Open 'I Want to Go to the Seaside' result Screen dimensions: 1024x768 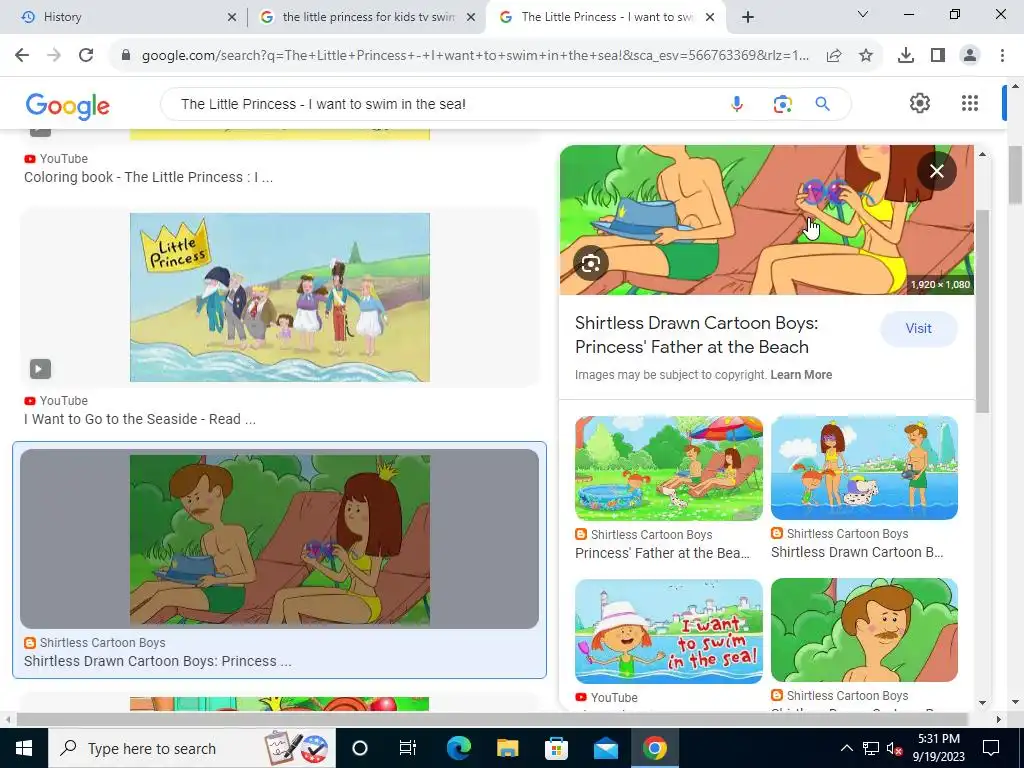point(140,419)
